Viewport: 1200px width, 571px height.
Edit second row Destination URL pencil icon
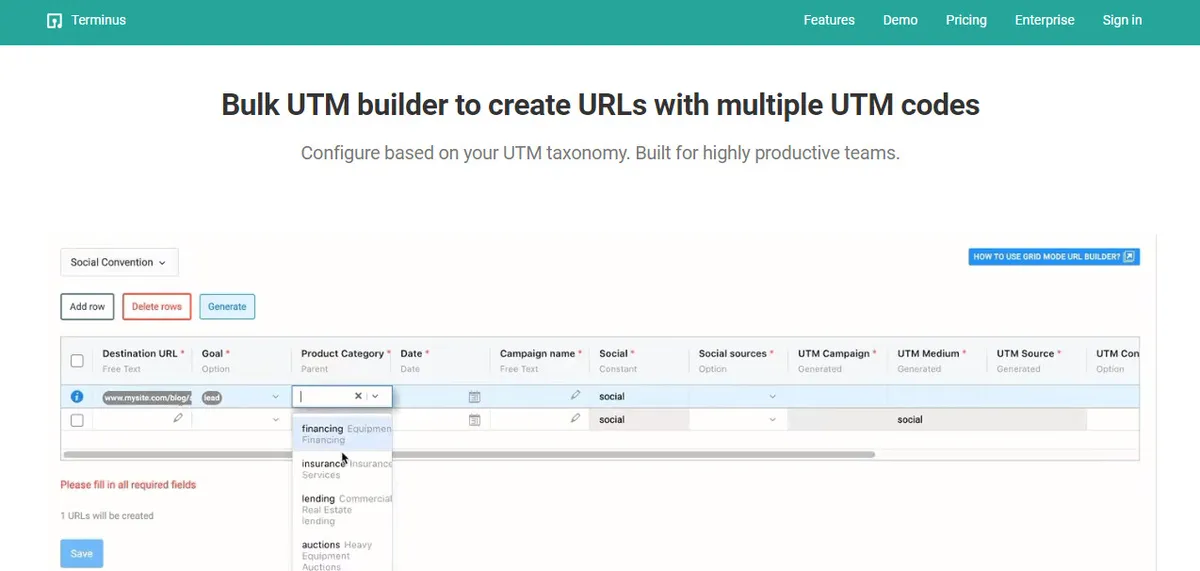177,419
